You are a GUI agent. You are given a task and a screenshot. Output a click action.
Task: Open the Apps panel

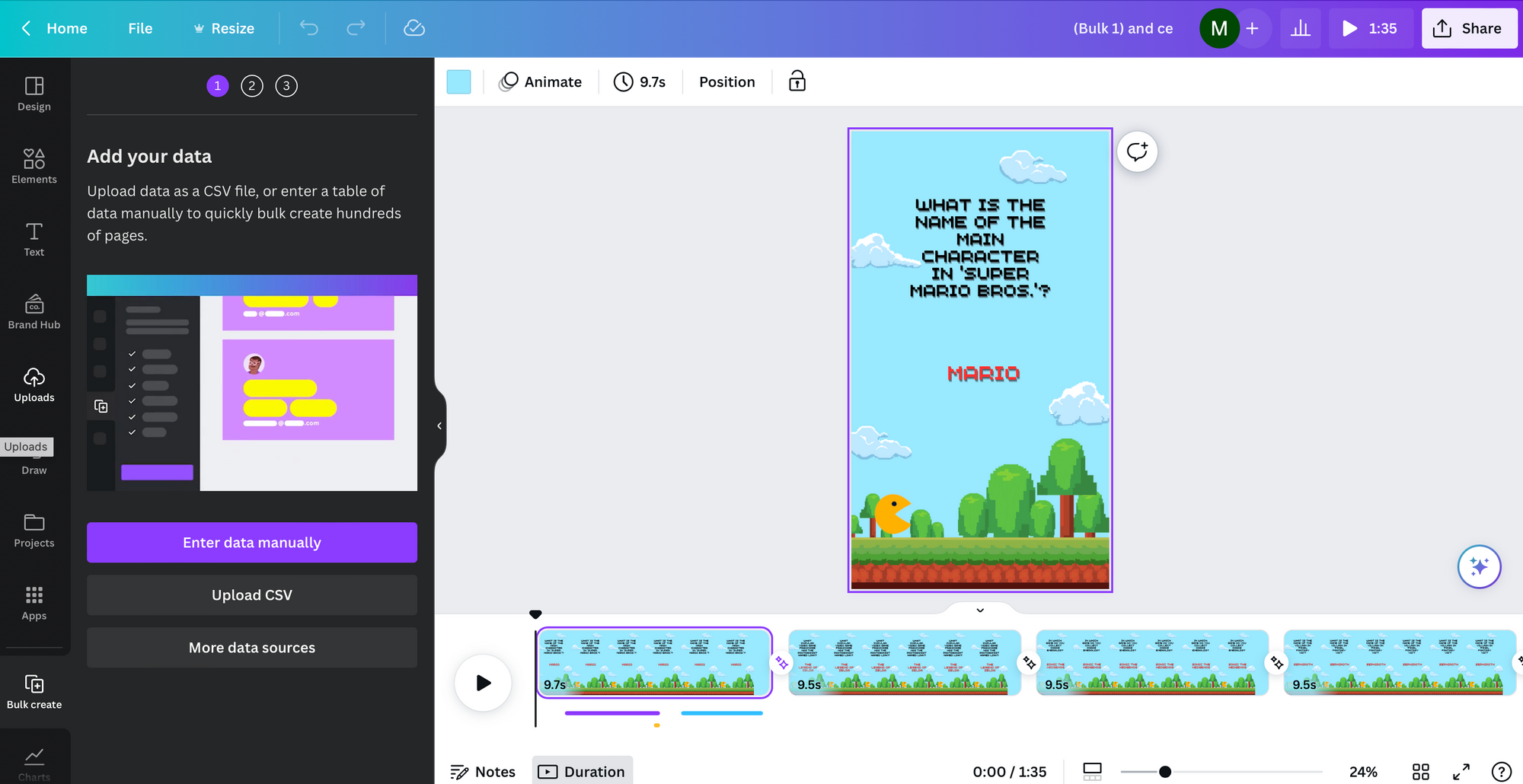click(x=34, y=602)
